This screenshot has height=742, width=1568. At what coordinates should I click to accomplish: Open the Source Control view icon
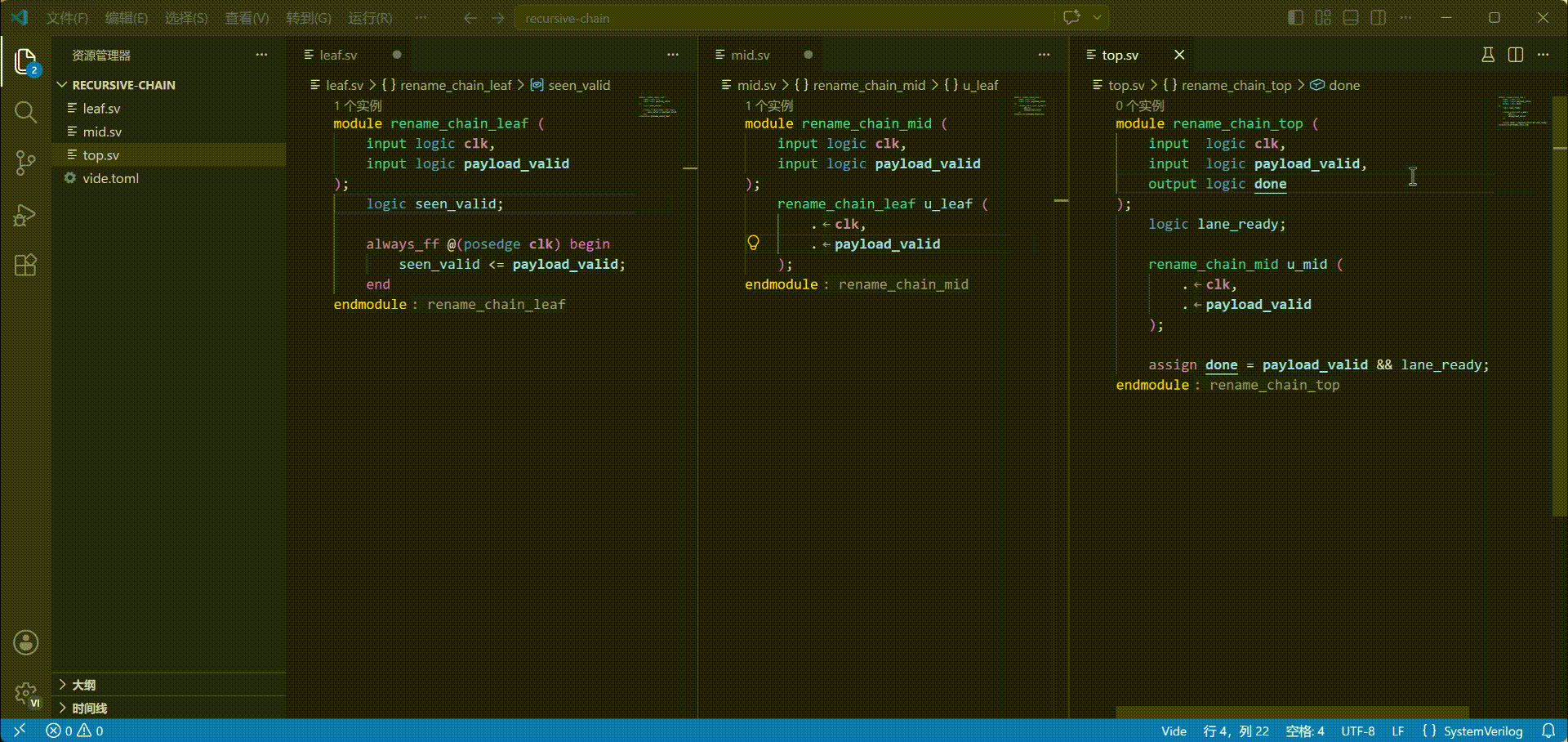pos(25,163)
